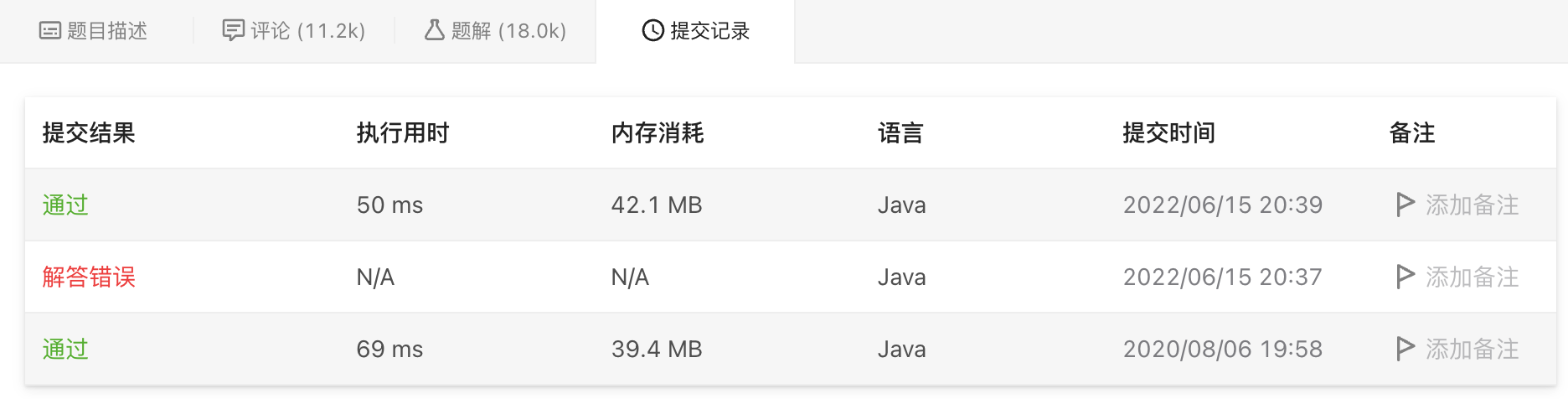Click flag icon for 20:37 submission

point(1406,277)
